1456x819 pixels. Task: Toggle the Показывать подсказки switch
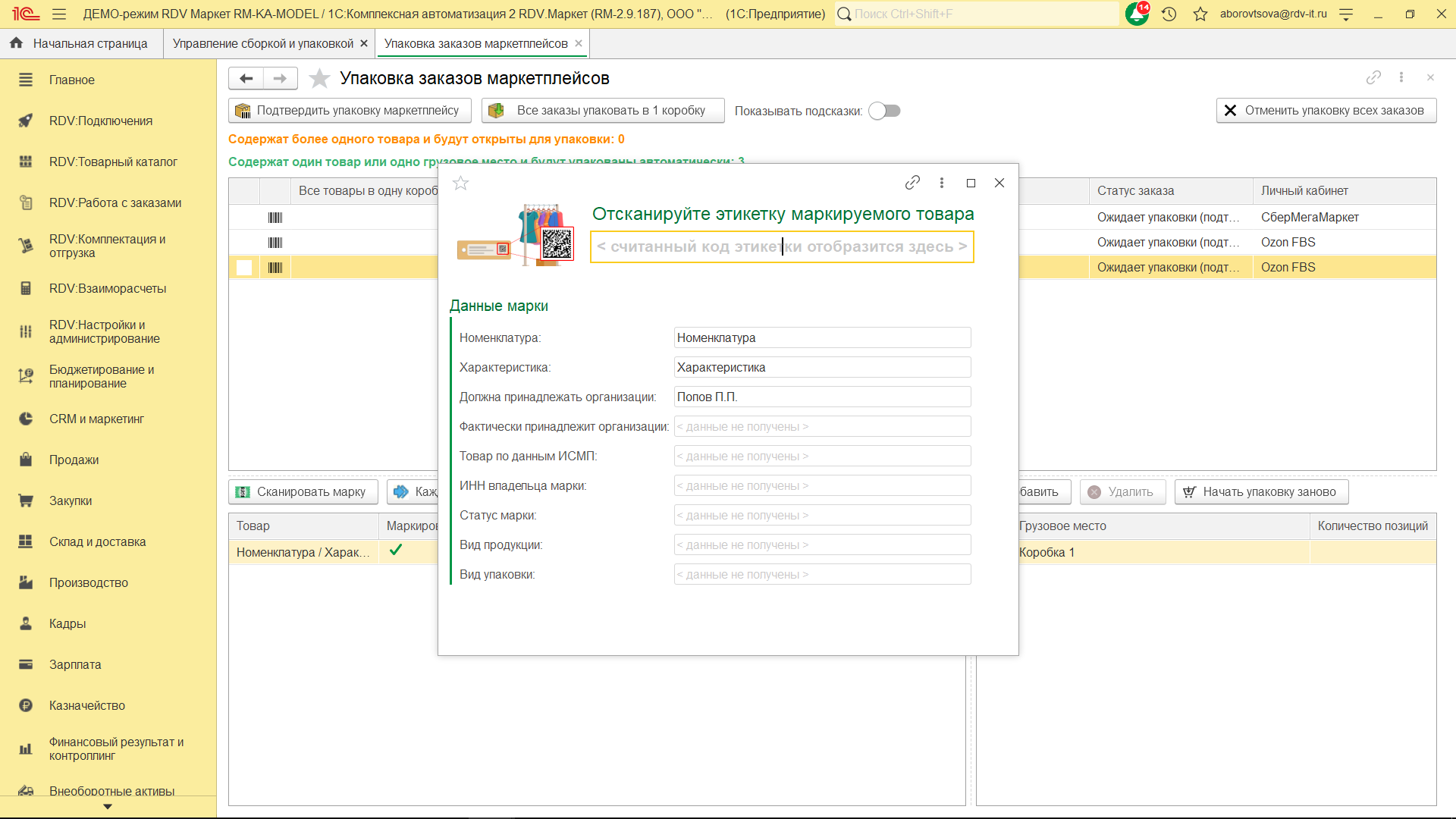coord(884,111)
